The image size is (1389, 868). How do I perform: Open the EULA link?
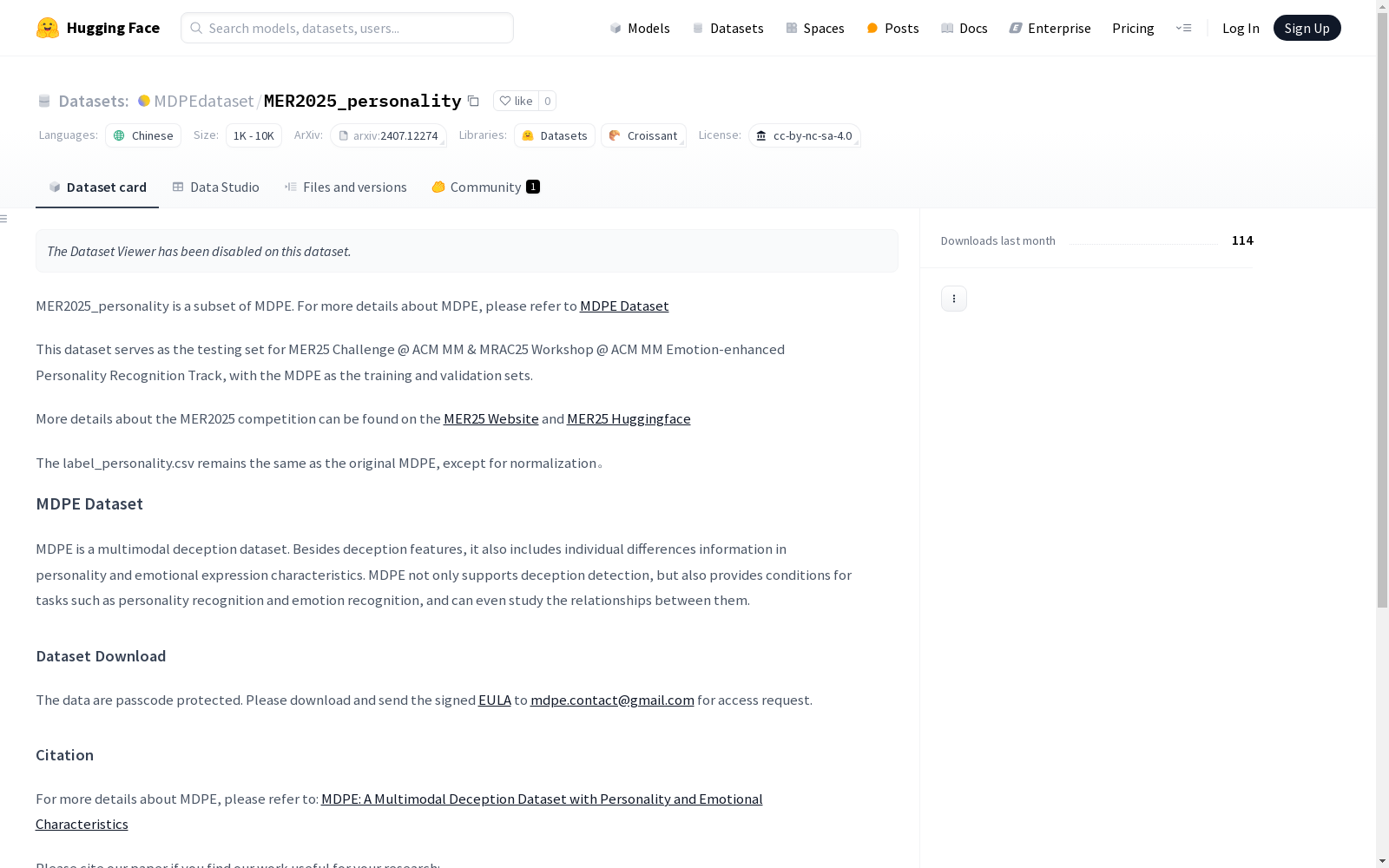pyautogui.click(x=495, y=700)
